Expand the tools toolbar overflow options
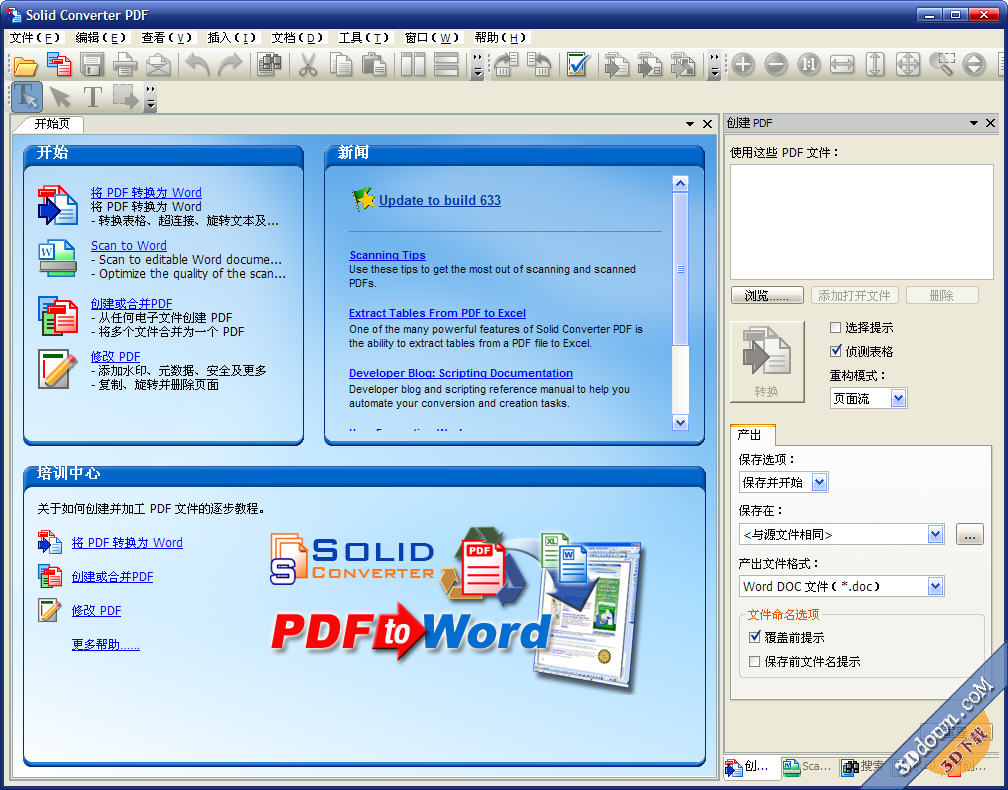The image size is (1008, 790). pyautogui.click(x=150, y=97)
